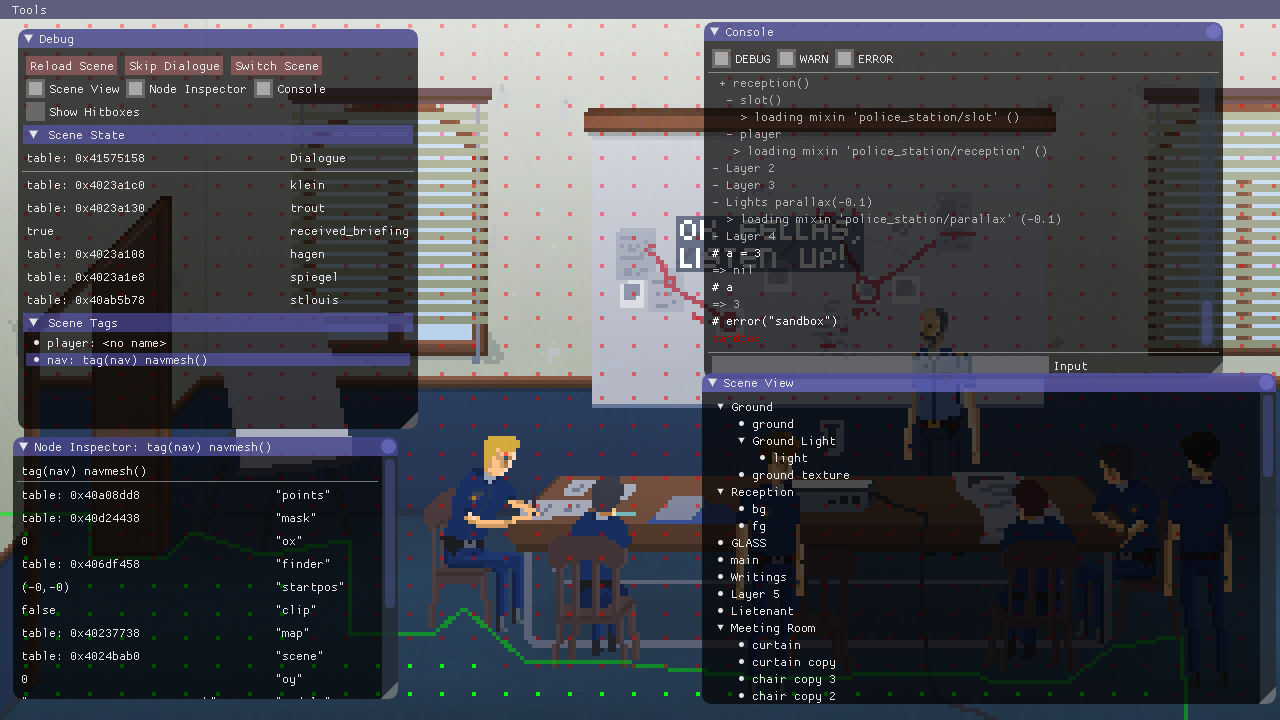
Task: Select the 'Layer 5' node in Scene View
Action: pos(755,594)
